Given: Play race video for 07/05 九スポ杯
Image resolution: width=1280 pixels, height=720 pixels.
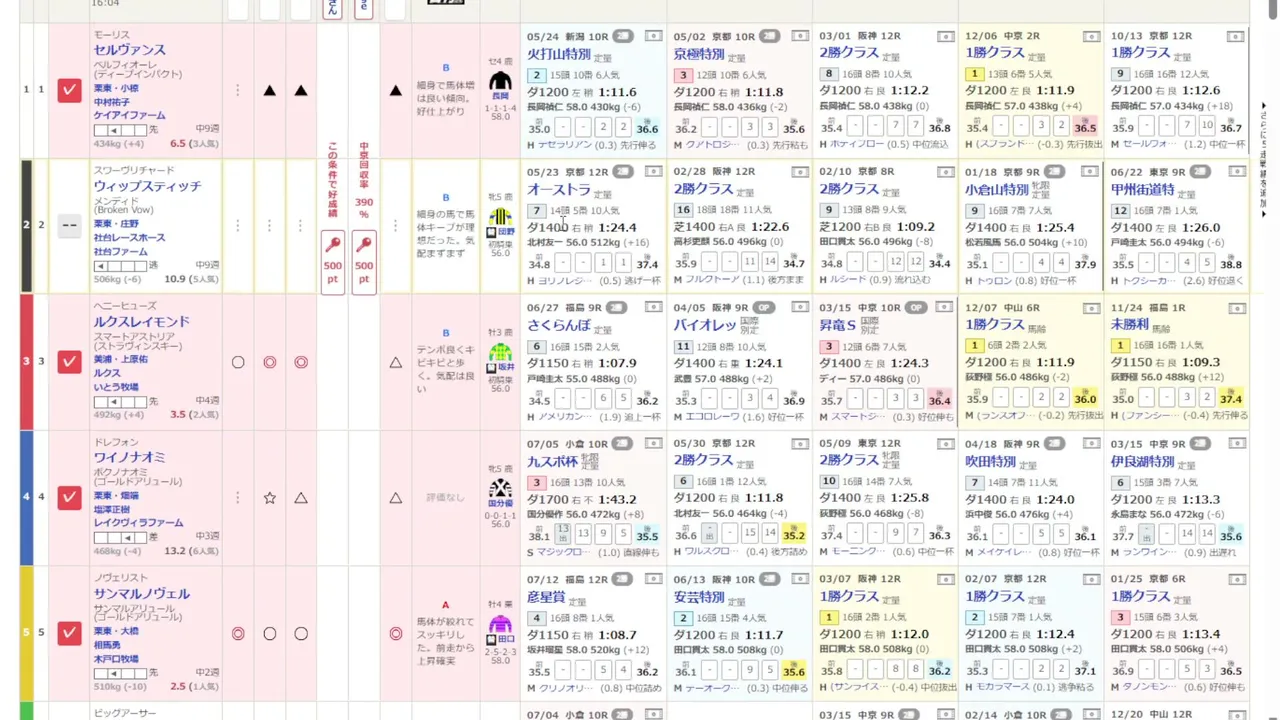Looking at the screenshot, I should click(x=653, y=443).
